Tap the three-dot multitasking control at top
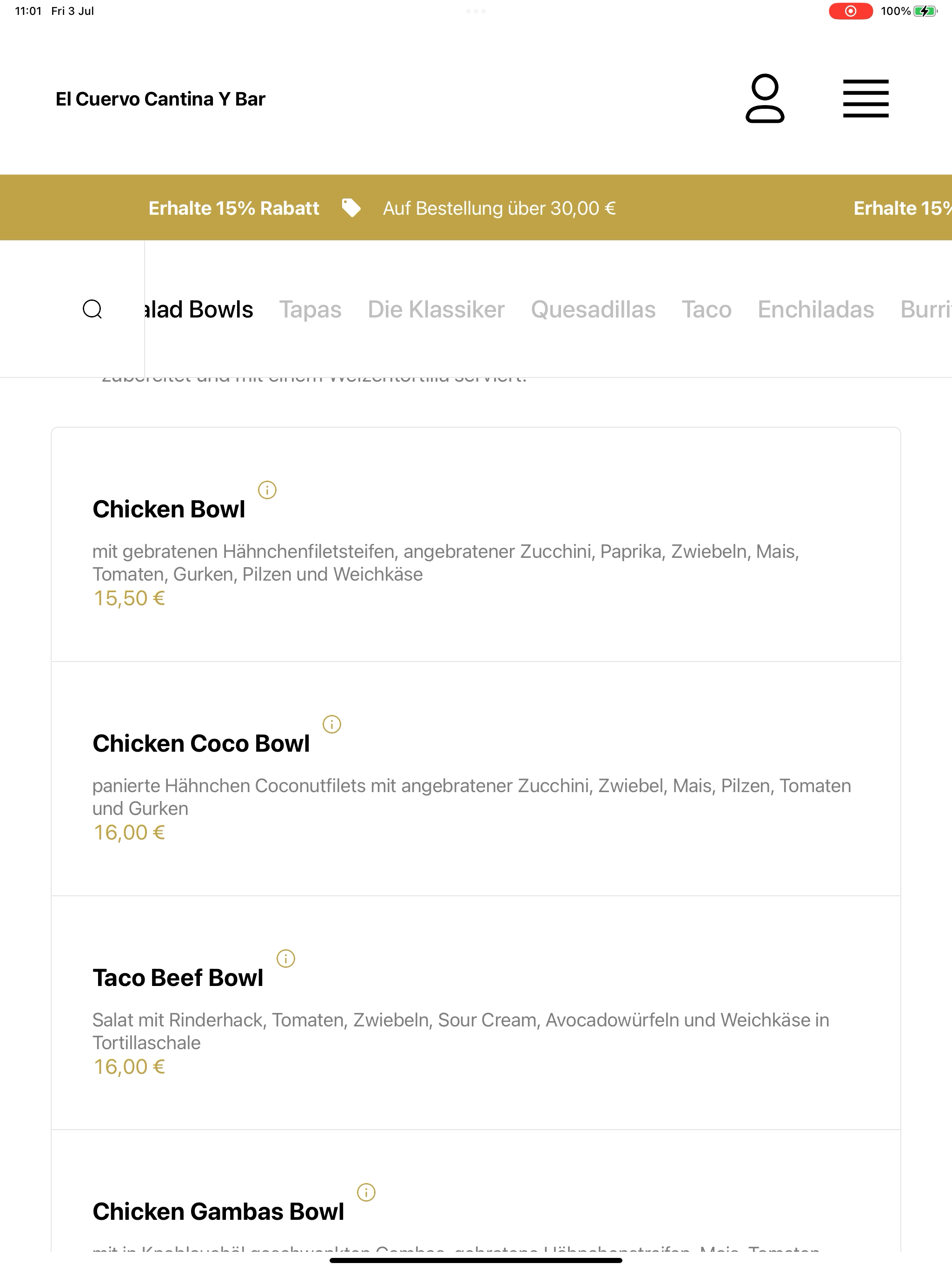 [x=476, y=11]
